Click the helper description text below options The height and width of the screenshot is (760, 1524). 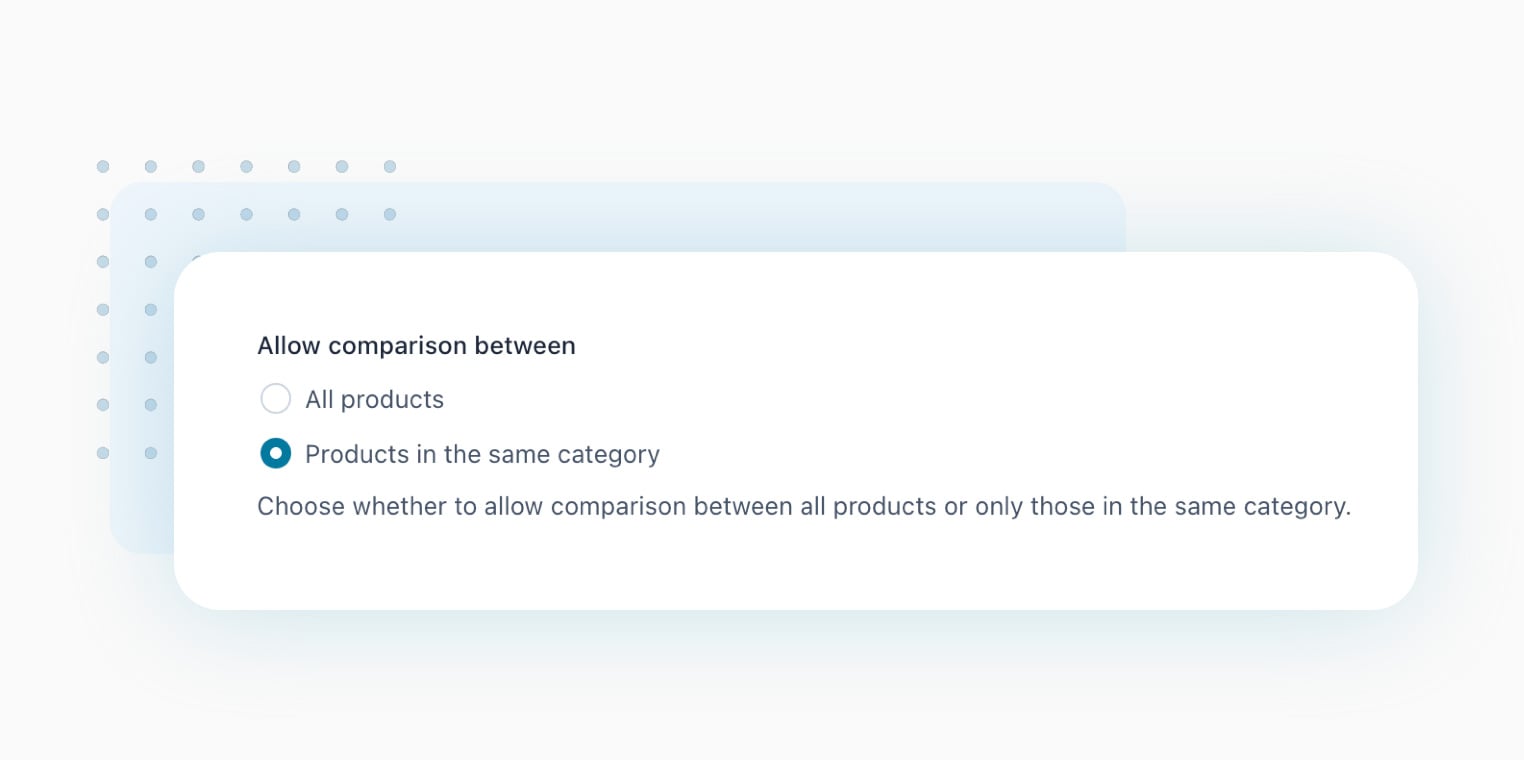(803, 507)
